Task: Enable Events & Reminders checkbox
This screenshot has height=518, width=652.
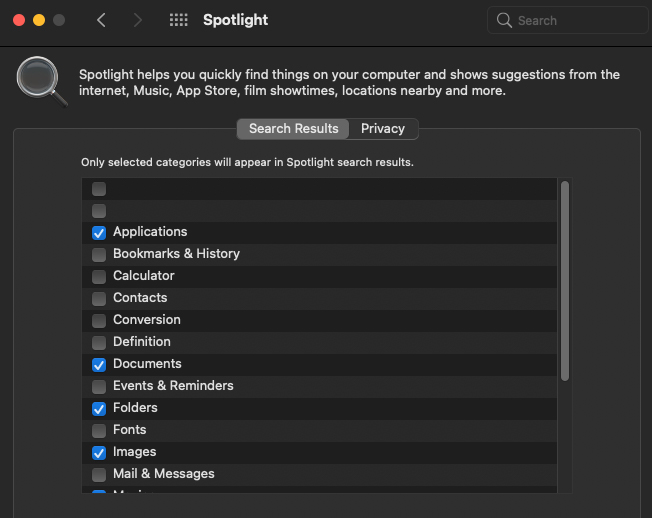Action: [99, 386]
